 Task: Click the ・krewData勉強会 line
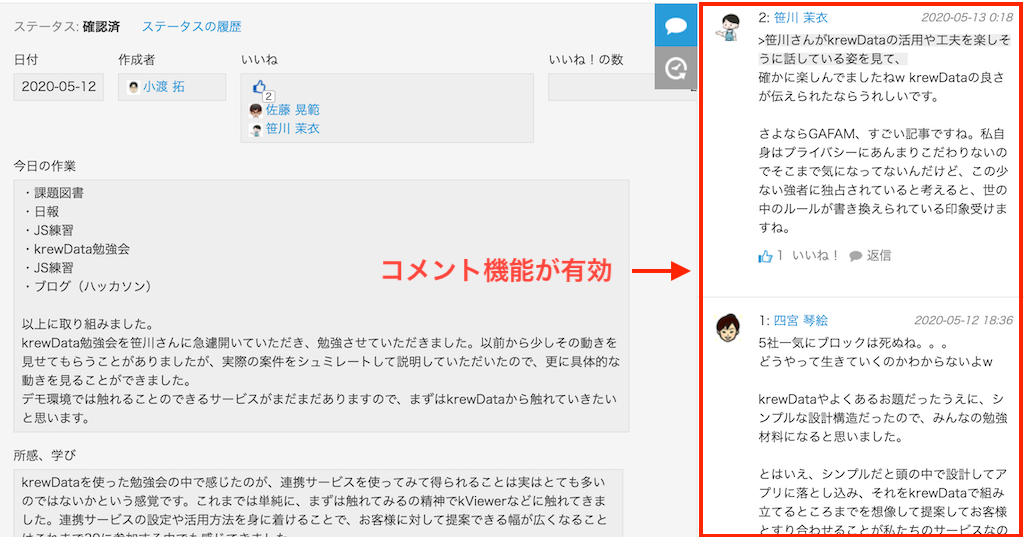tap(76, 249)
